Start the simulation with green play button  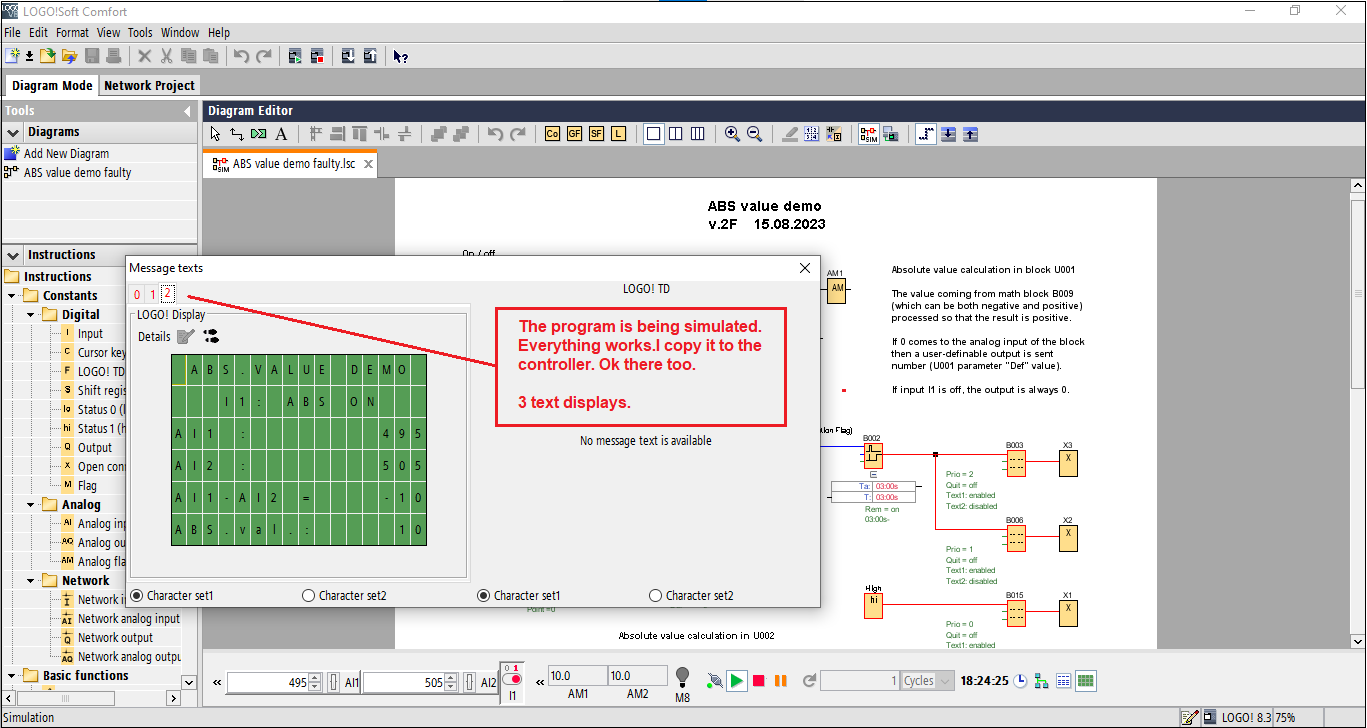[736, 681]
